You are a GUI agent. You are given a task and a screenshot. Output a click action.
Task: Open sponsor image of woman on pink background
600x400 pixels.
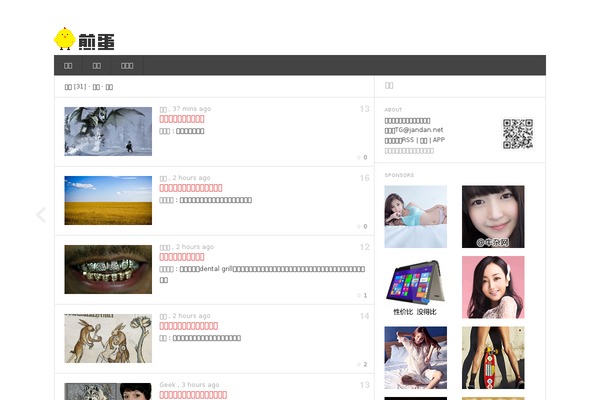tap(493, 287)
